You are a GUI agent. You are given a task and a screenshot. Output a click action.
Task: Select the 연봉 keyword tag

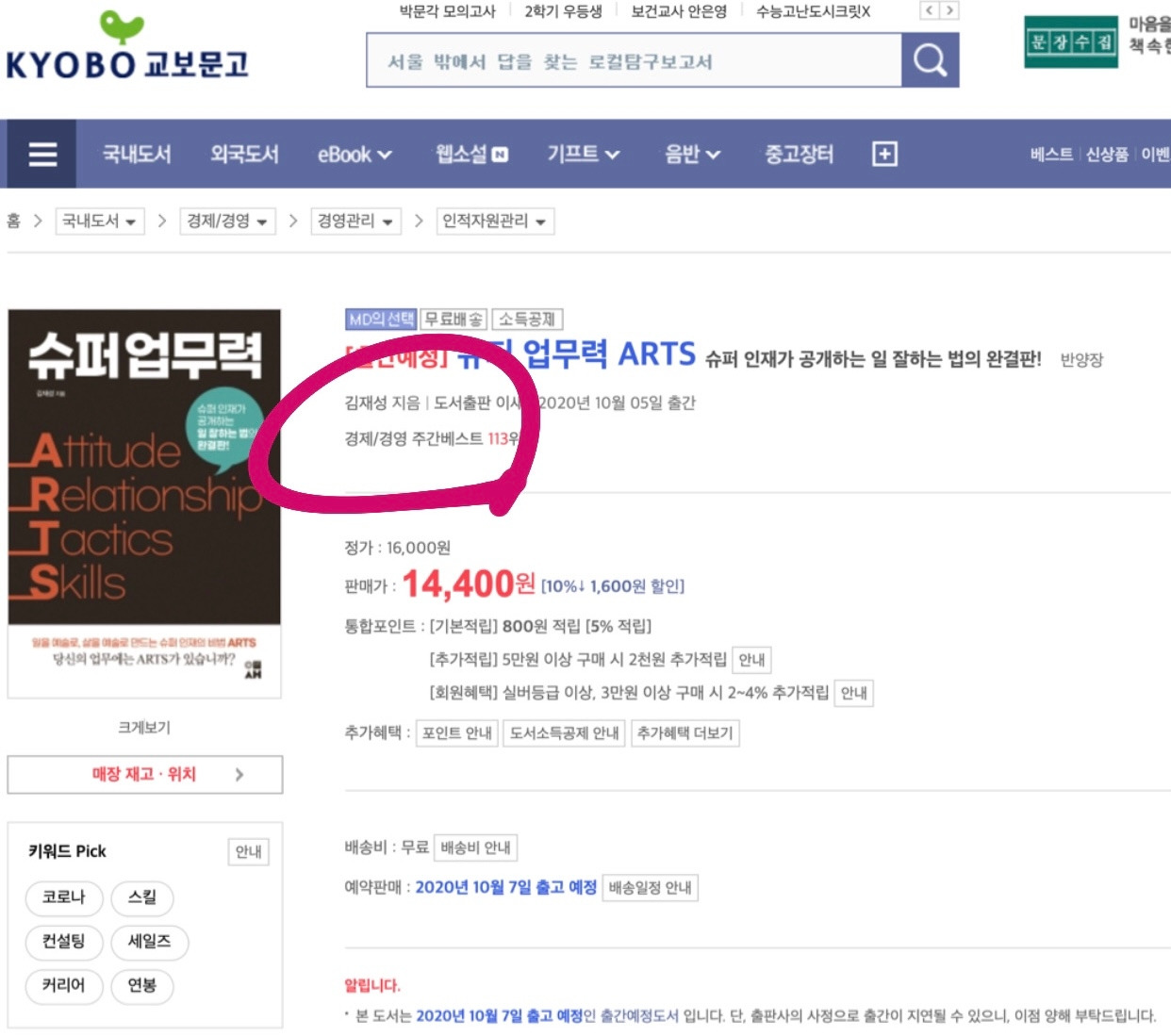click(x=142, y=985)
